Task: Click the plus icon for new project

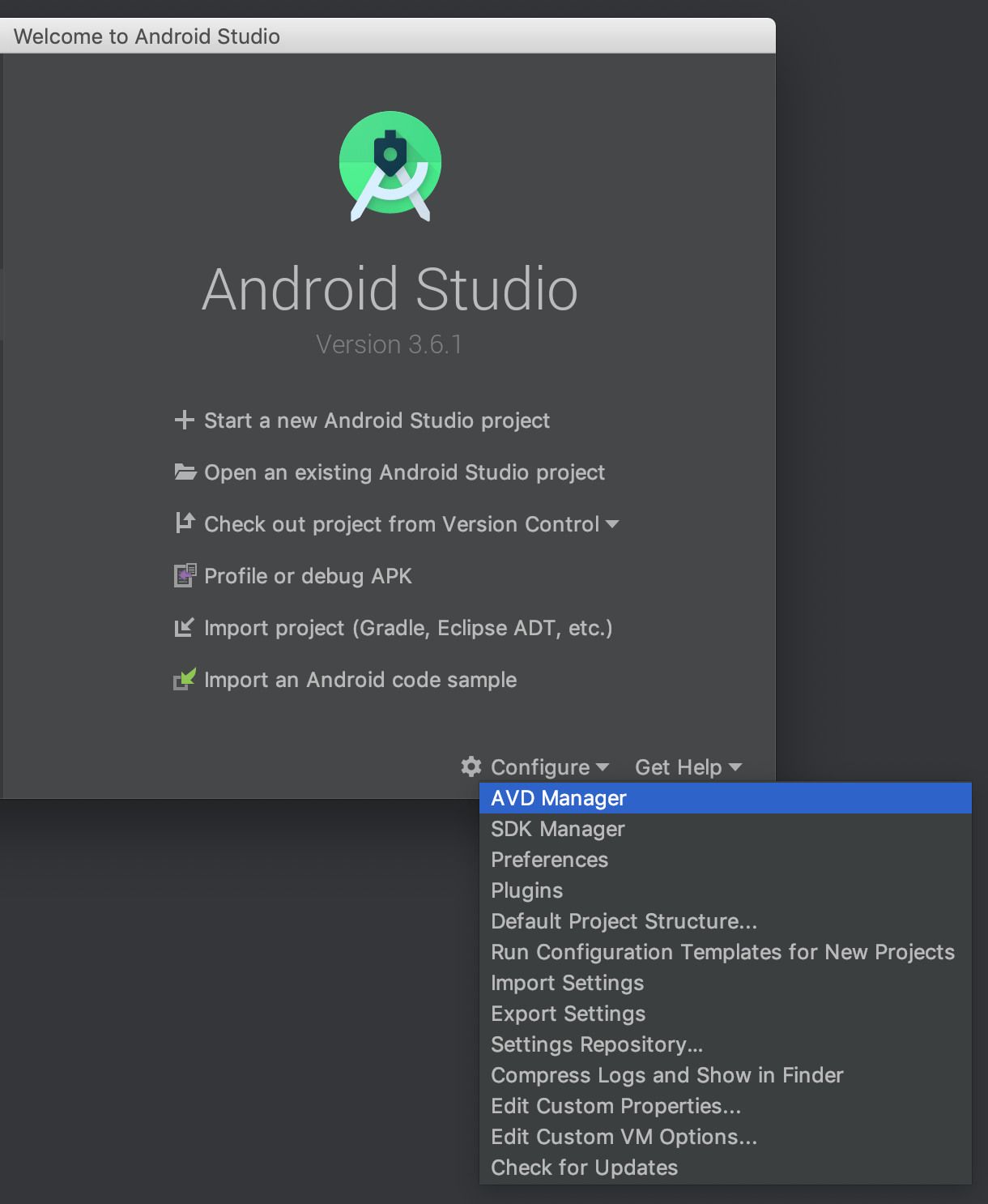Action: point(185,420)
